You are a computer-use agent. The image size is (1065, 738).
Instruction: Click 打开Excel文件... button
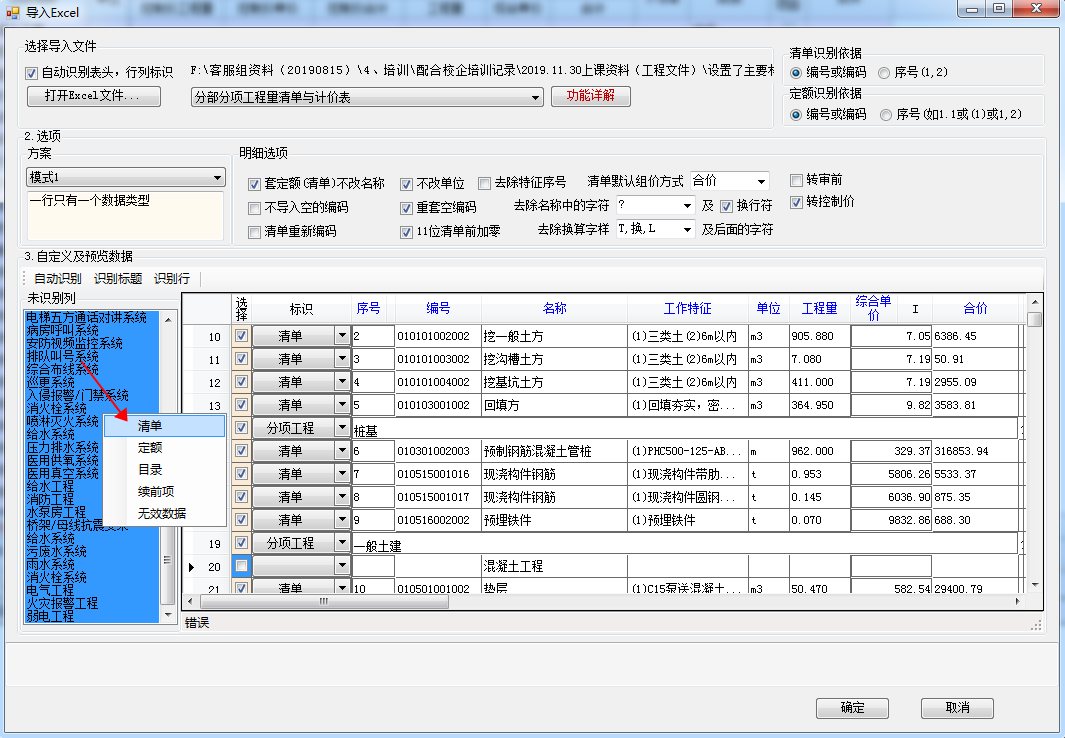point(94,96)
